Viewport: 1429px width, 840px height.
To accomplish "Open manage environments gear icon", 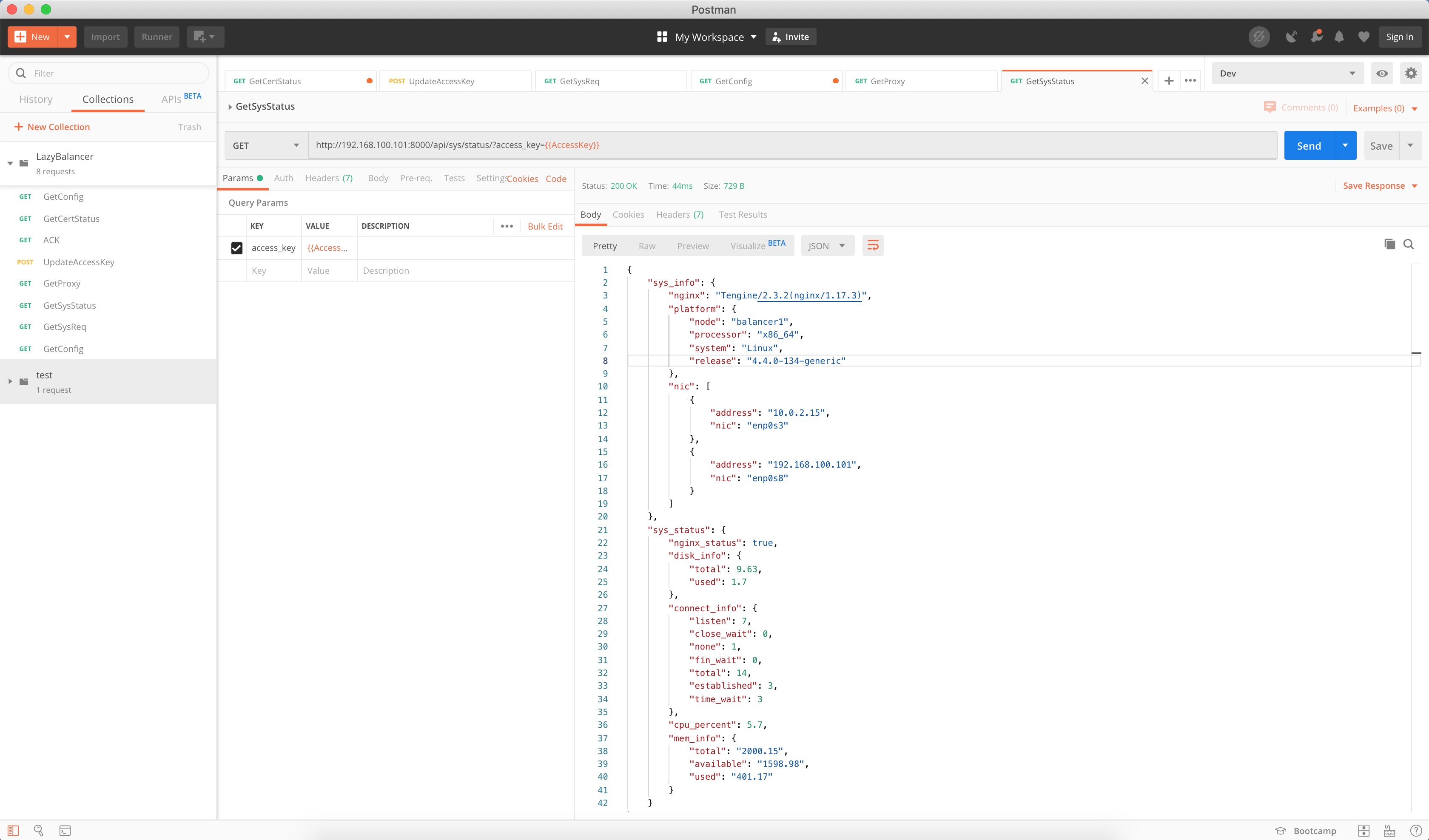I will (1411, 74).
